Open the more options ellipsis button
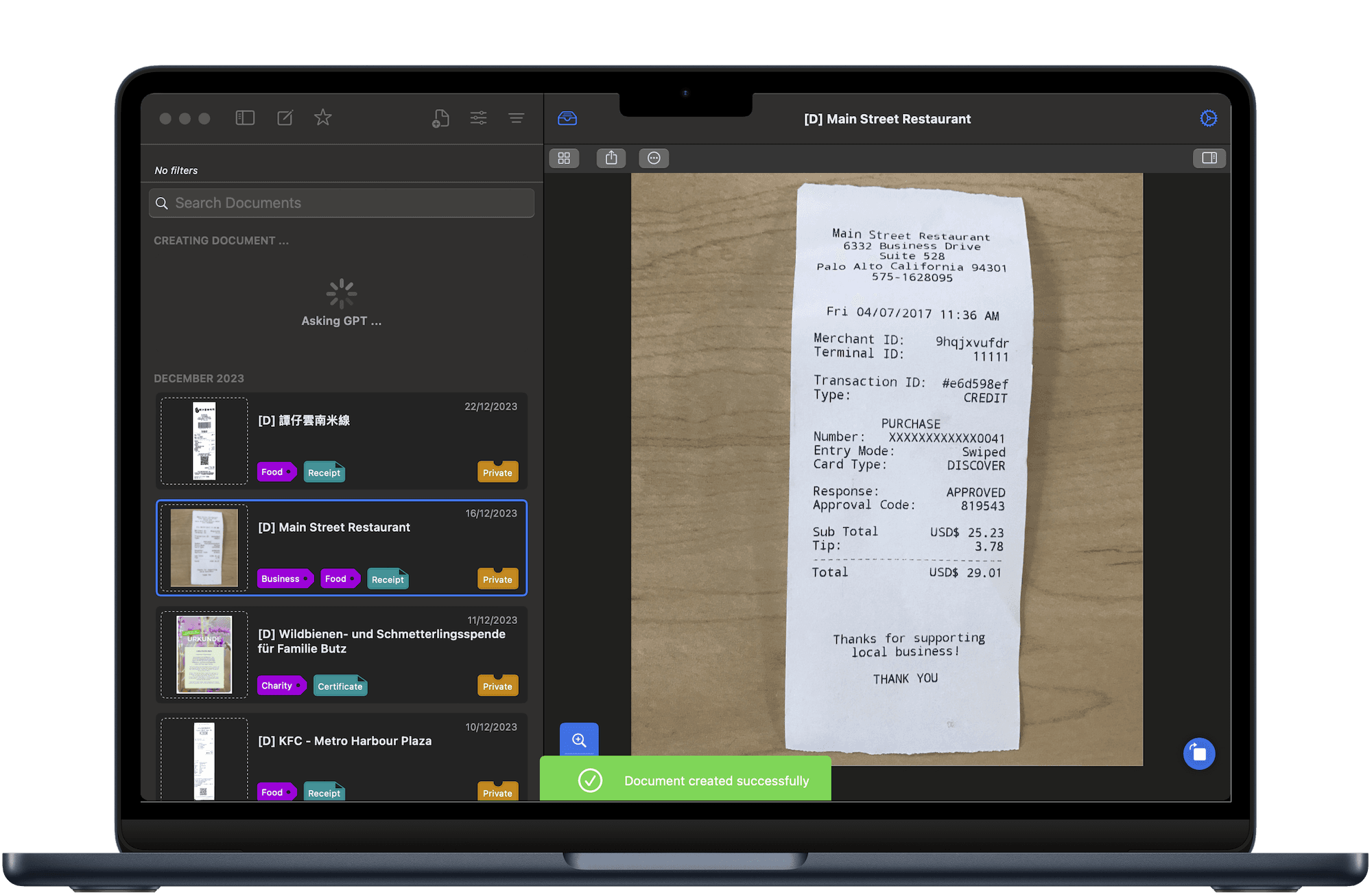Image resolution: width=1372 pixels, height=895 pixels. click(654, 159)
